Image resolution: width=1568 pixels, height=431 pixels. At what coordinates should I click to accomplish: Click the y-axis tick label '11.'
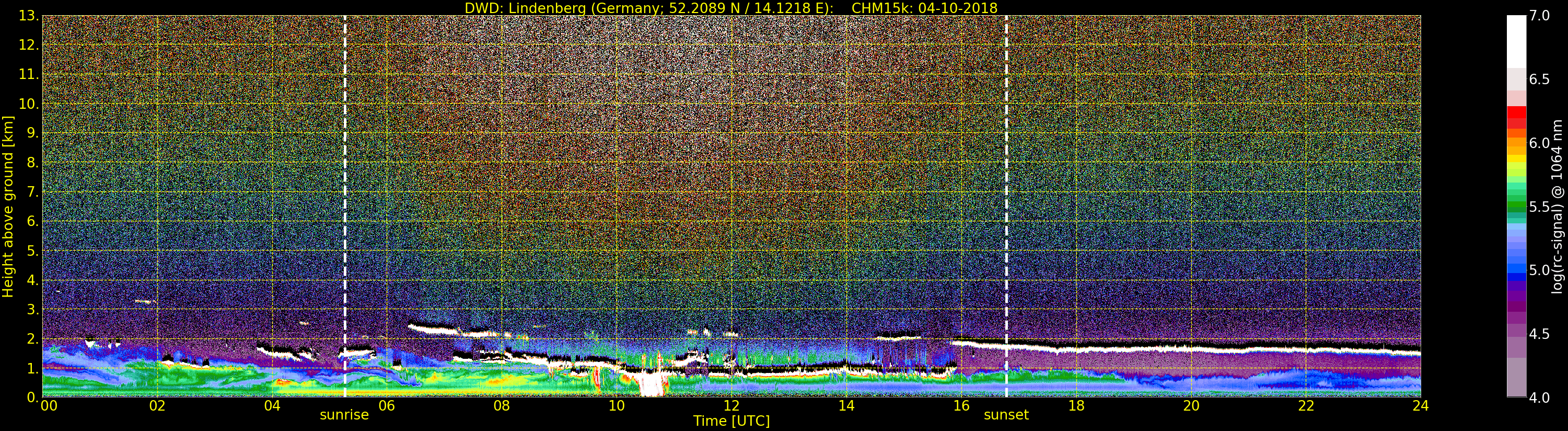pos(29,74)
